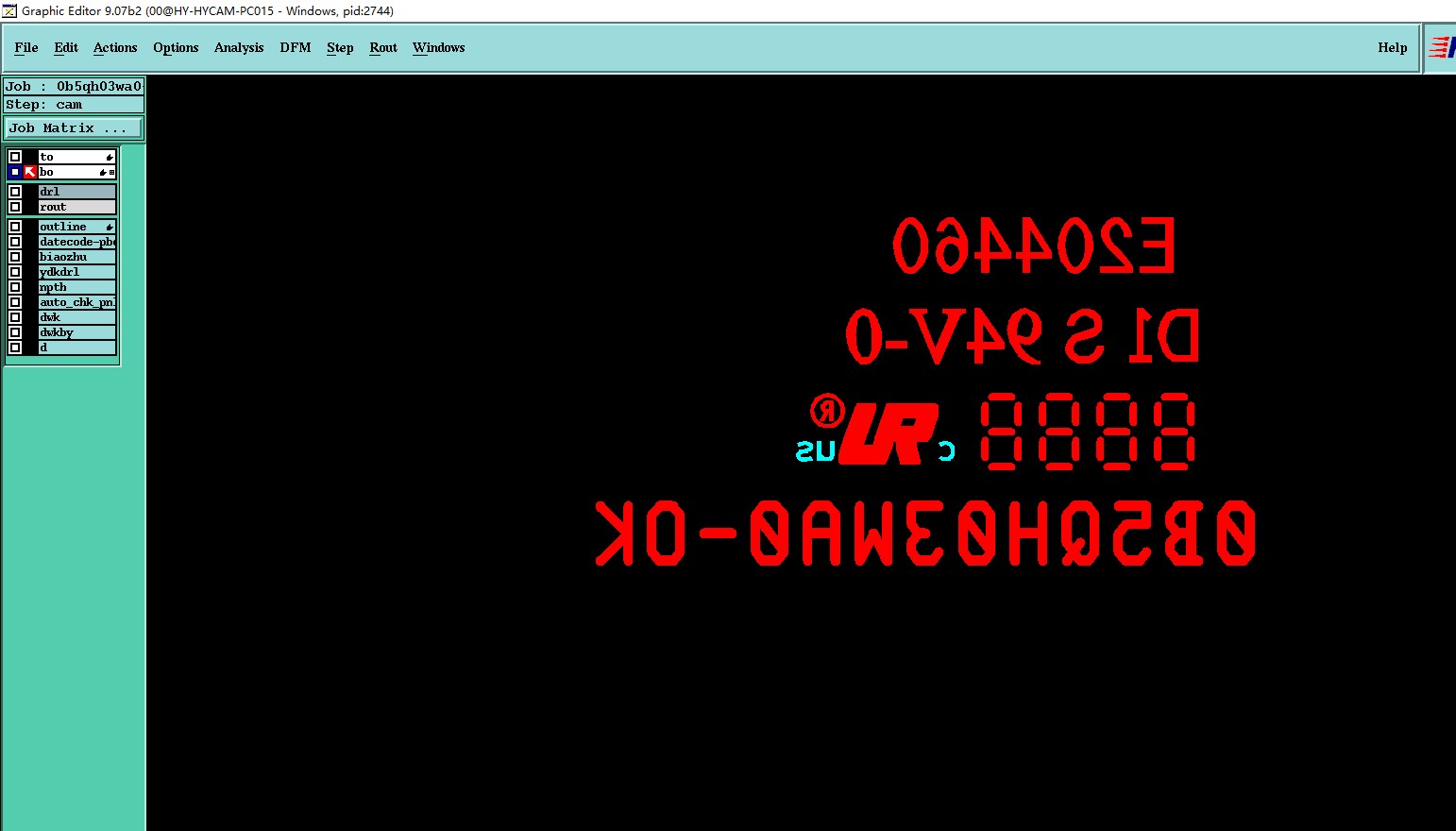The width and height of the screenshot is (1456, 831).
Task: Toggle display checkbox of the ydkdrl layer
Action: coord(15,272)
